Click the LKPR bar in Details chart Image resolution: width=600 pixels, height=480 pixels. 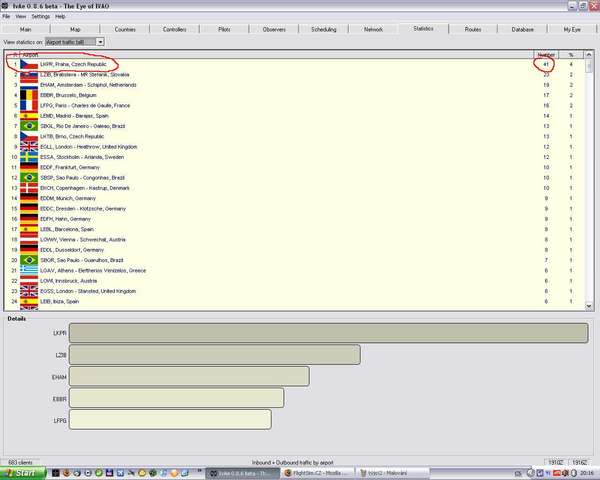pyautogui.click(x=329, y=333)
